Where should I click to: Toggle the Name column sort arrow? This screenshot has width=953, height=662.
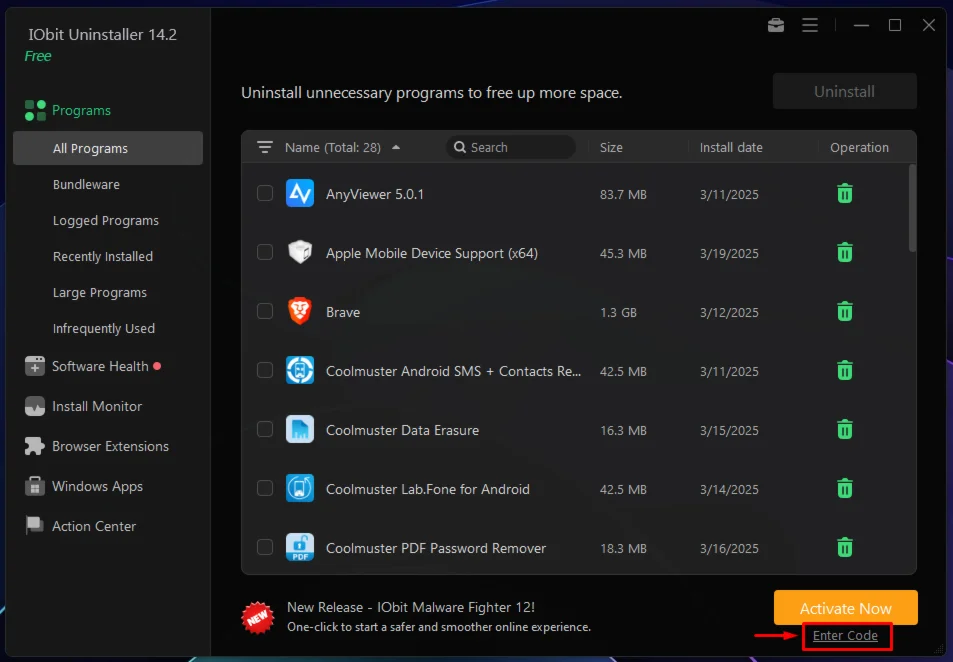coord(396,147)
